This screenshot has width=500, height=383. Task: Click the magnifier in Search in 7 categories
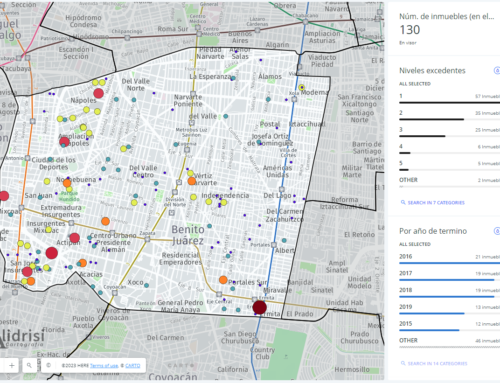click(x=403, y=202)
